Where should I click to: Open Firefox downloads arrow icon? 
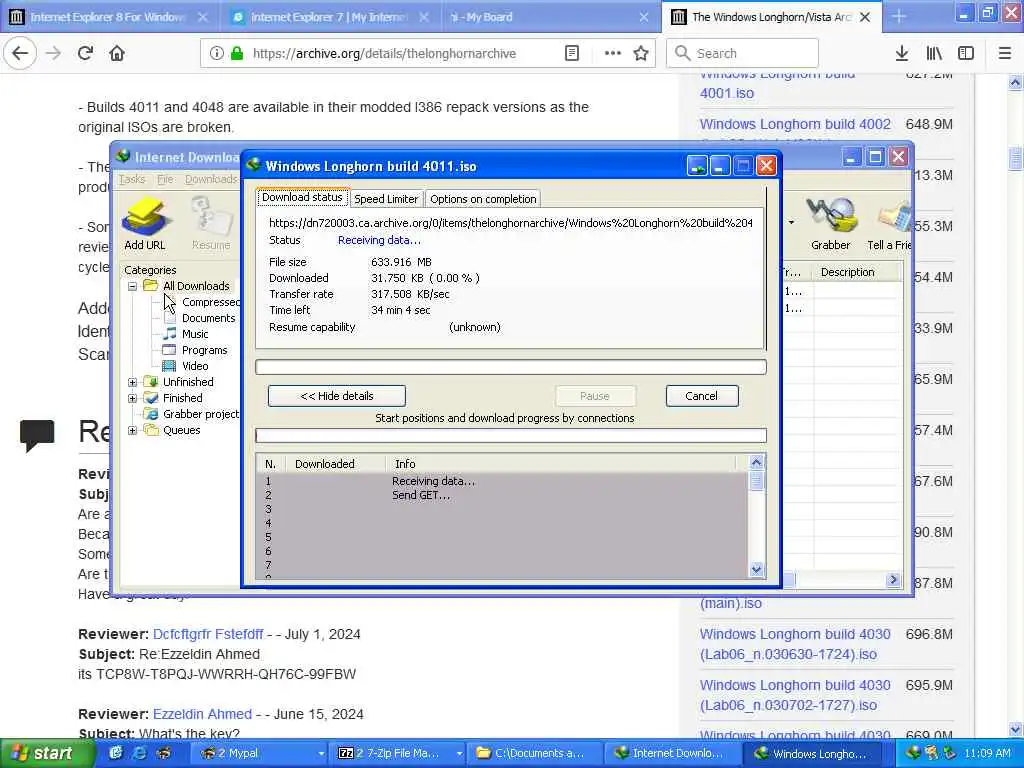click(902, 53)
